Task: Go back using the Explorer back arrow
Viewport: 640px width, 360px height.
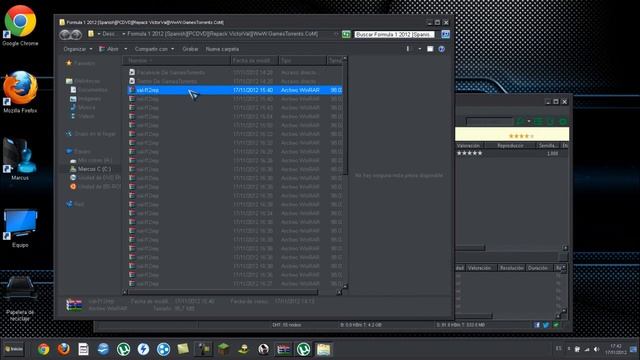Action: click(65, 35)
